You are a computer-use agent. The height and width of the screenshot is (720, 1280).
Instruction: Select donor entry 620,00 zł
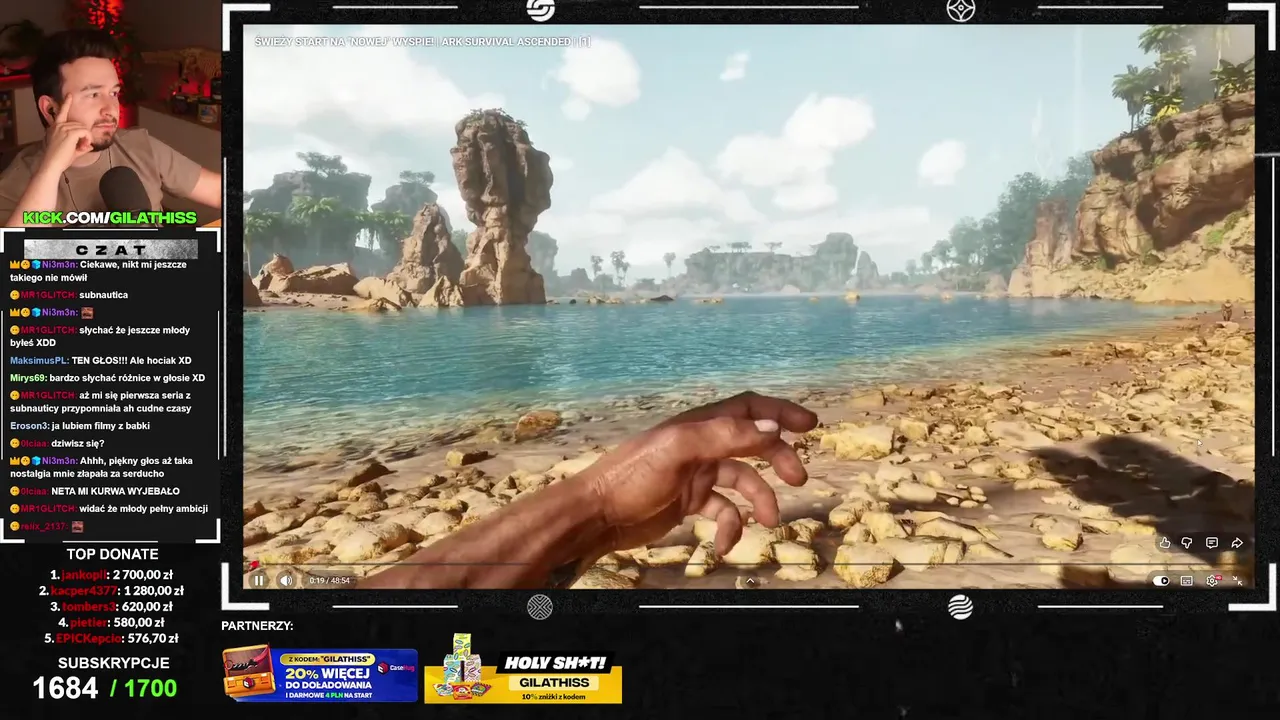(x=112, y=606)
